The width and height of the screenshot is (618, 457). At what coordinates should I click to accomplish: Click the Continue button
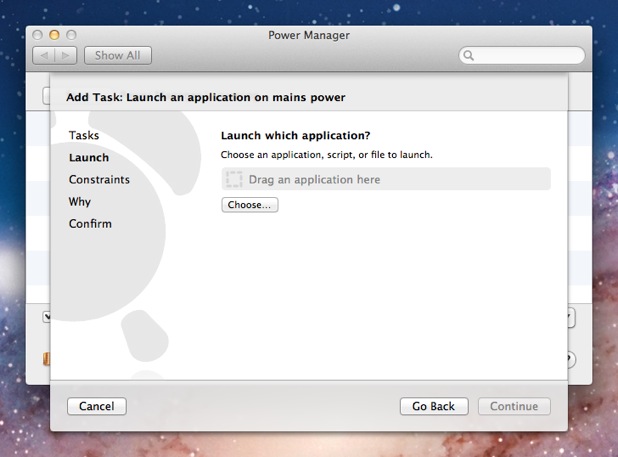point(514,406)
